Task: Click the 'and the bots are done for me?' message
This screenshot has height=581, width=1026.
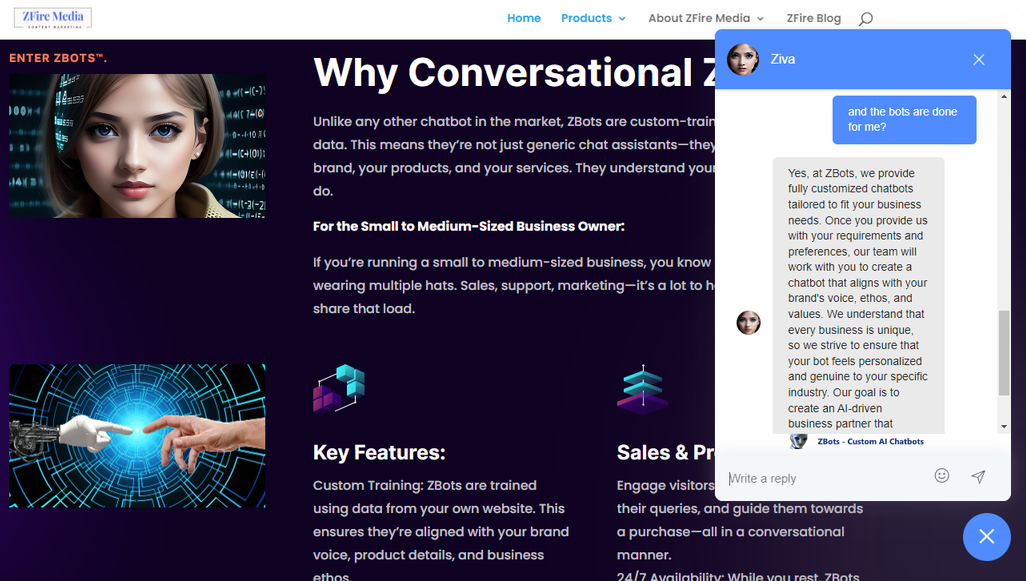Action: point(904,120)
